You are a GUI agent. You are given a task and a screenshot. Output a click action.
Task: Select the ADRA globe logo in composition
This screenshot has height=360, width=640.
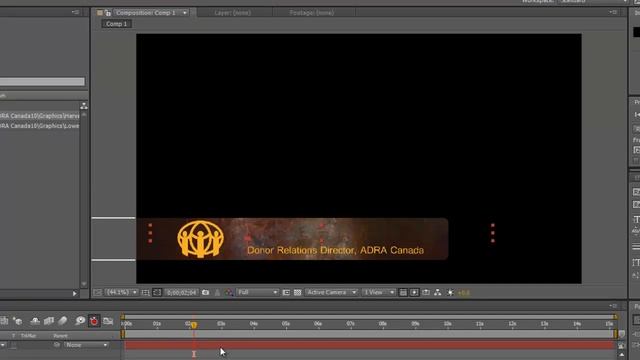[200, 239]
